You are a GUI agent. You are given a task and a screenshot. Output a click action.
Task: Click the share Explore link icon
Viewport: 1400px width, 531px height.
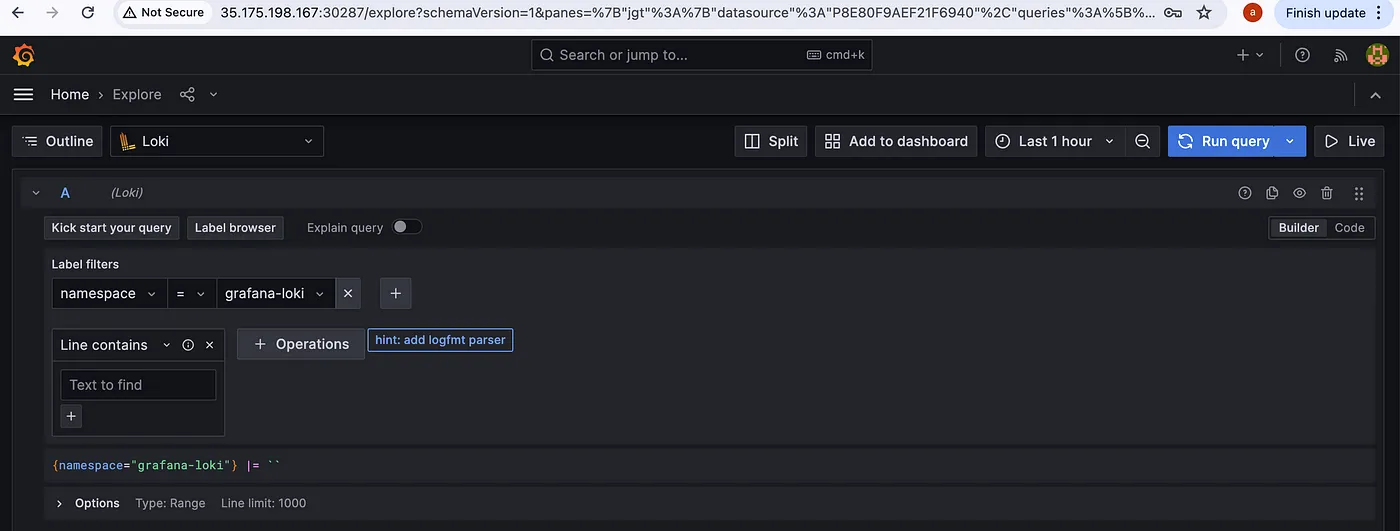[x=187, y=94]
